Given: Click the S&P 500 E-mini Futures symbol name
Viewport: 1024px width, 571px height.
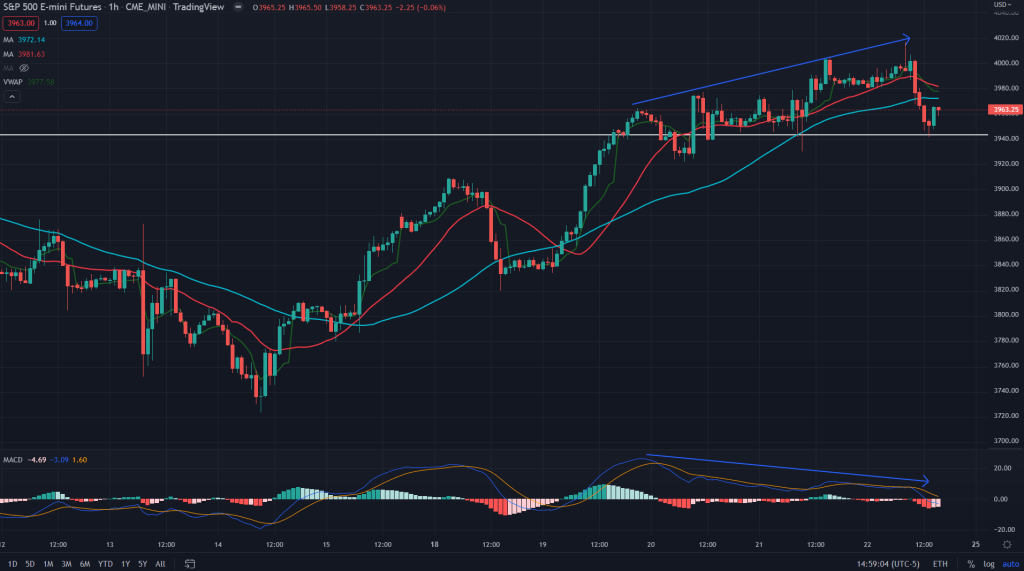Looking at the screenshot, I should [50, 8].
